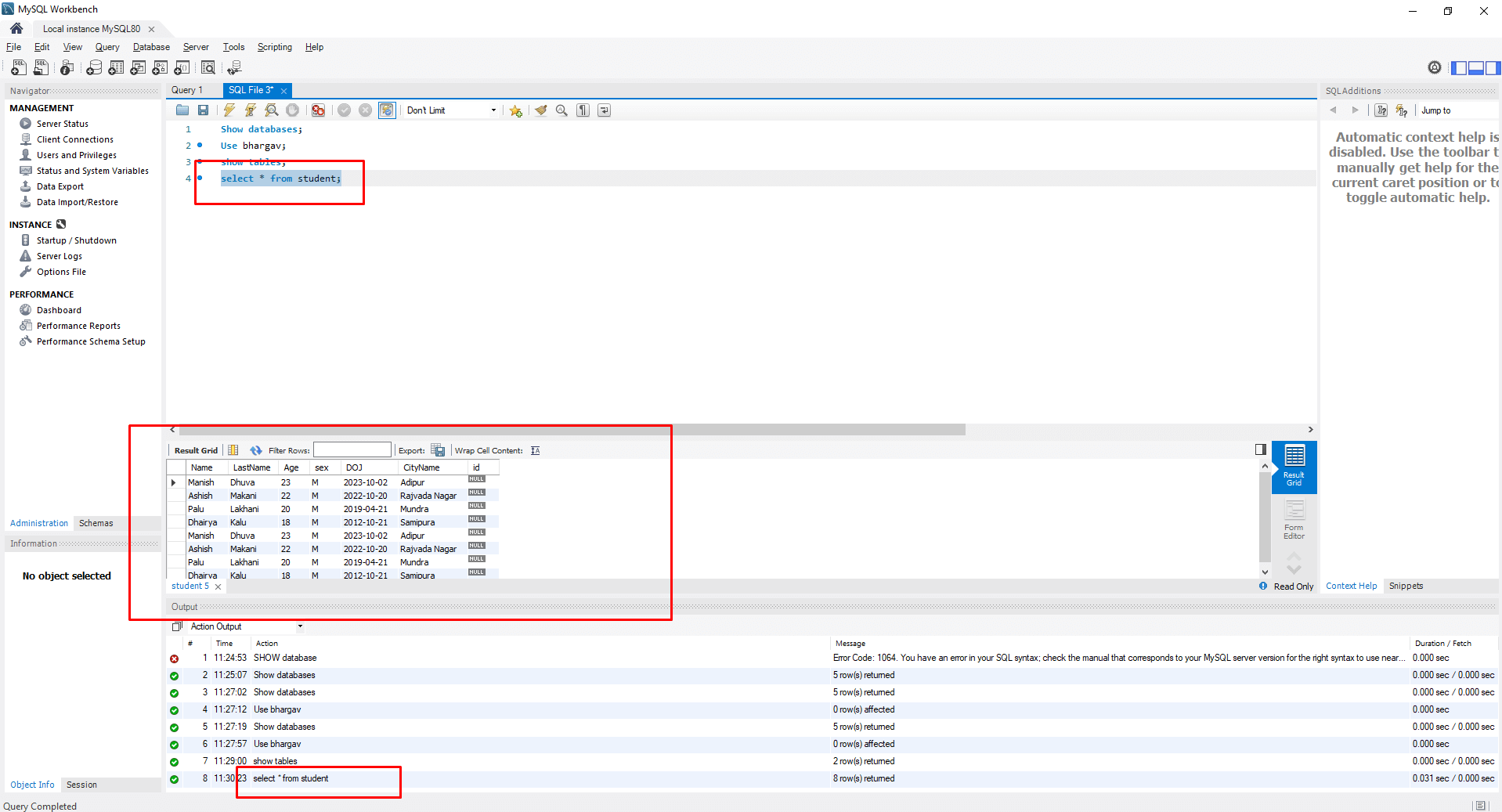This screenshot has height=812, width=1502.
Task: Switch to the Schemas tab
Action: [x=96, y=523]
